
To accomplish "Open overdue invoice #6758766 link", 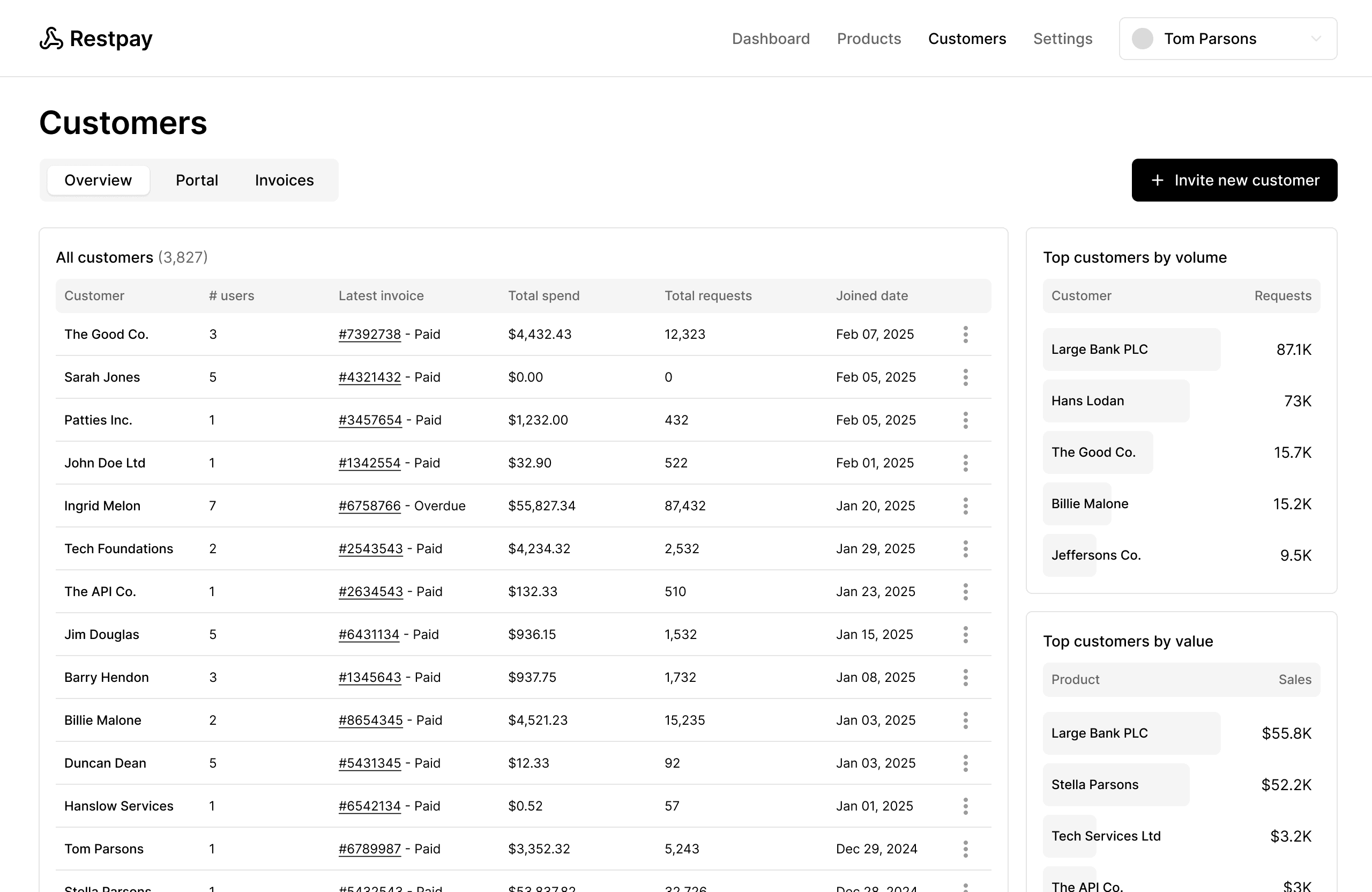I will [x=369, y=506].
